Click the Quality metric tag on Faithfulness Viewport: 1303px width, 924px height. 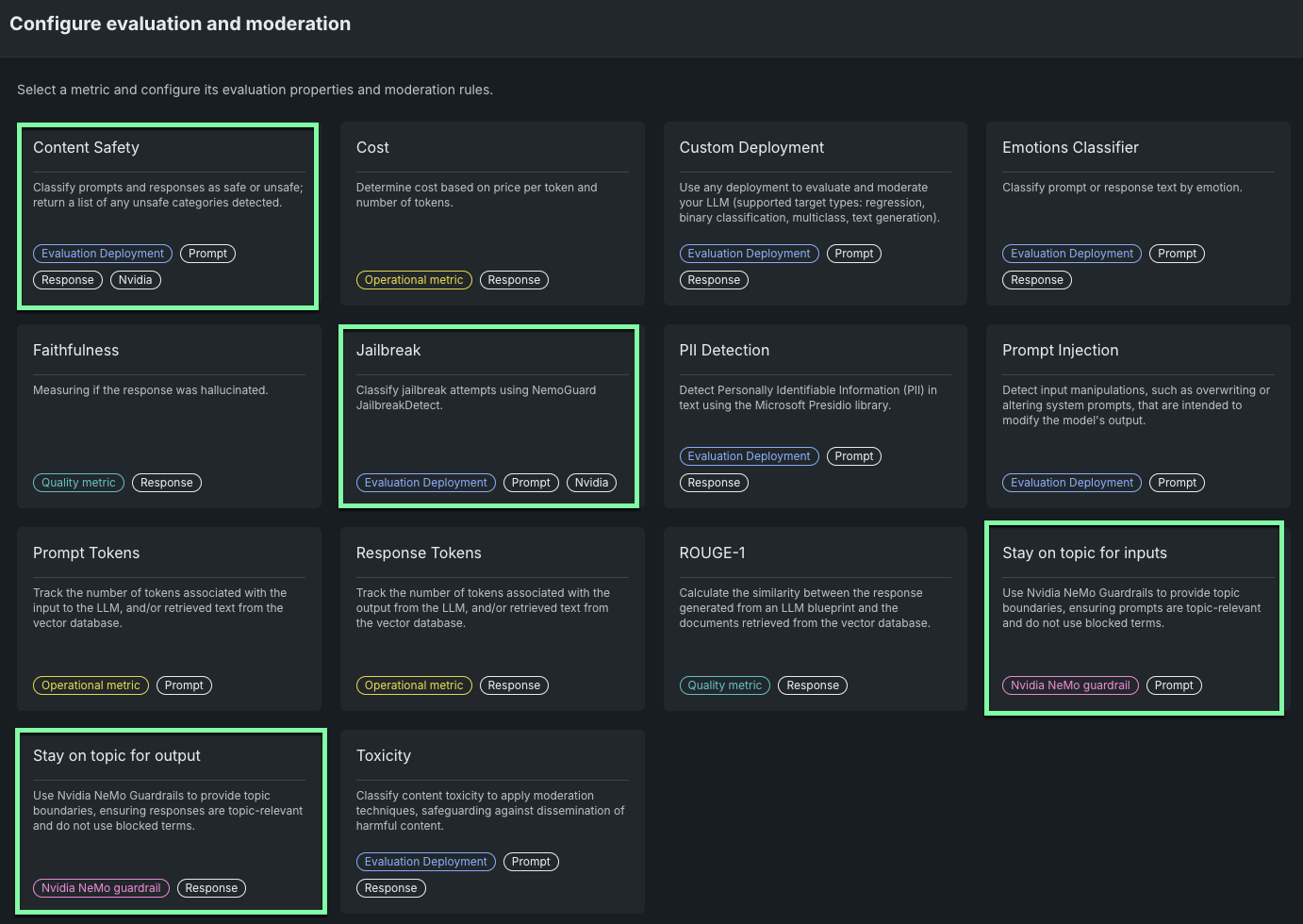point(78,483)
